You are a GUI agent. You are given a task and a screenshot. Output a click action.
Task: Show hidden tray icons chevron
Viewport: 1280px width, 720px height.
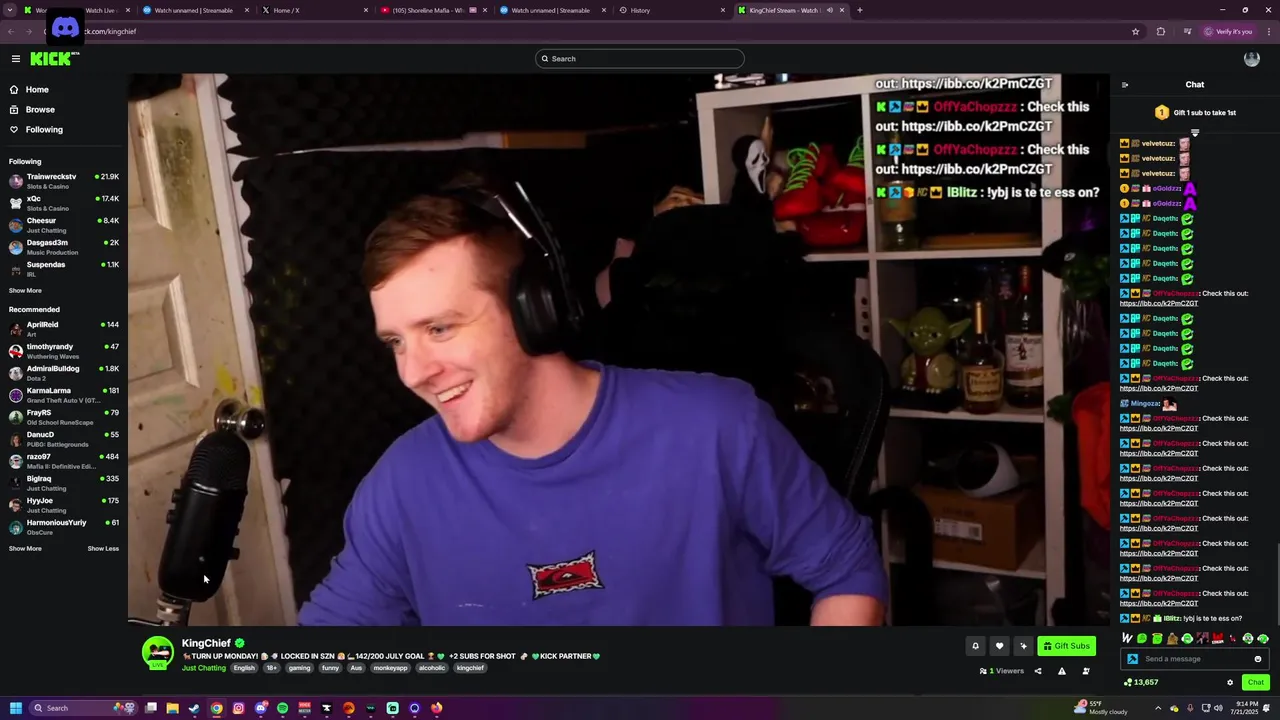pyautogui.click(x=1159, y=708)
